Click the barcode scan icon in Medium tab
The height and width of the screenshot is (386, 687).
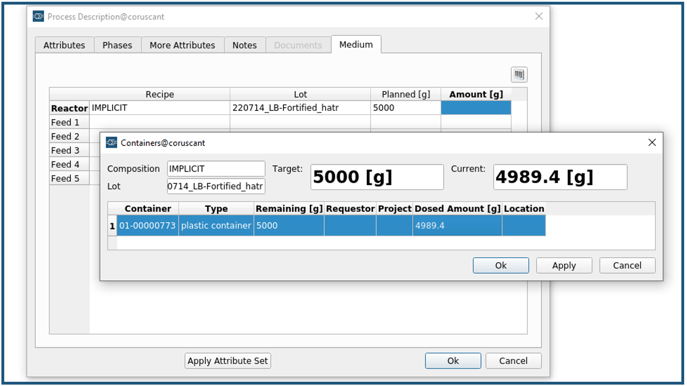click(519, 74)
